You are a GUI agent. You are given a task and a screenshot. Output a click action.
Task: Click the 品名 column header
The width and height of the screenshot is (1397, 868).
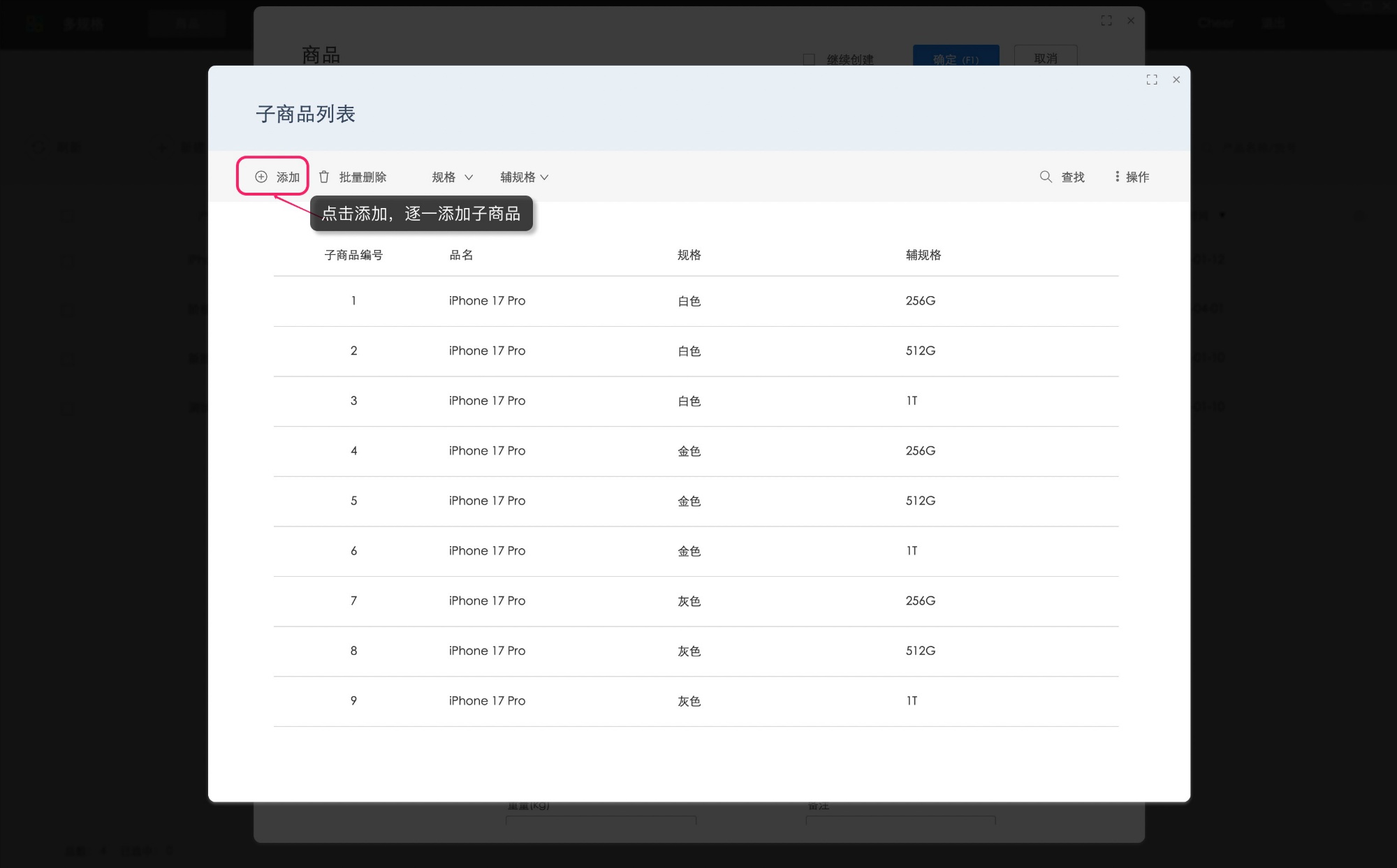coord(461,255)
